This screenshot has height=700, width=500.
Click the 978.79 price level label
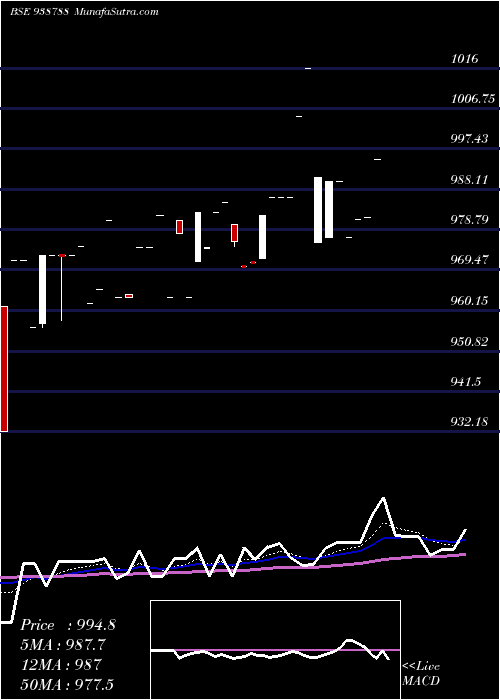(x=469, y=220)
